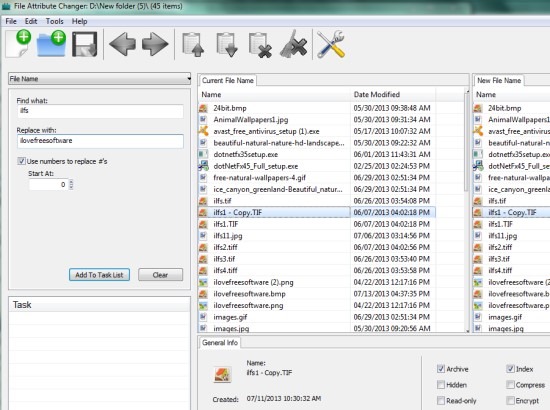The image size is (550, 410).
Task: Open the Tools menu
Action: [x=54, y=21]
